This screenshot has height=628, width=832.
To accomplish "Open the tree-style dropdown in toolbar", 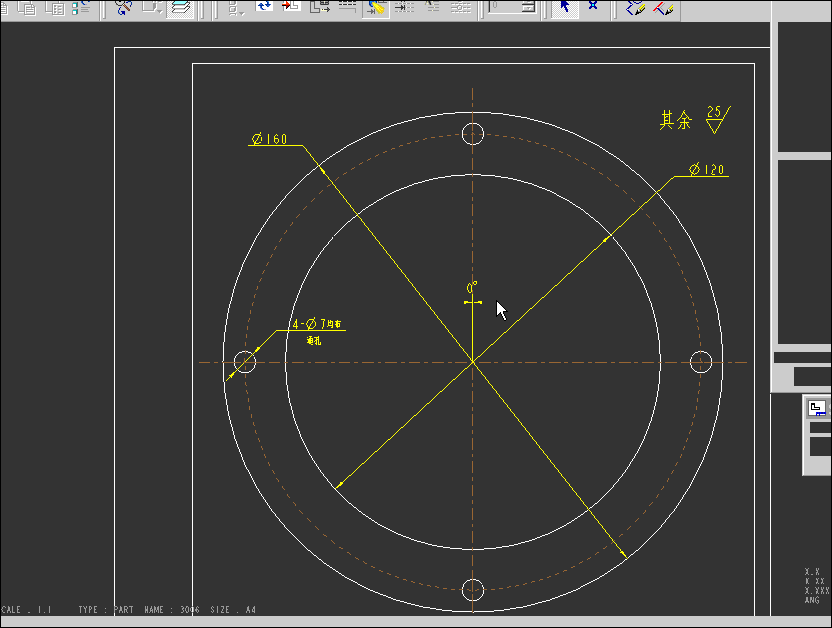I will 236,7.
